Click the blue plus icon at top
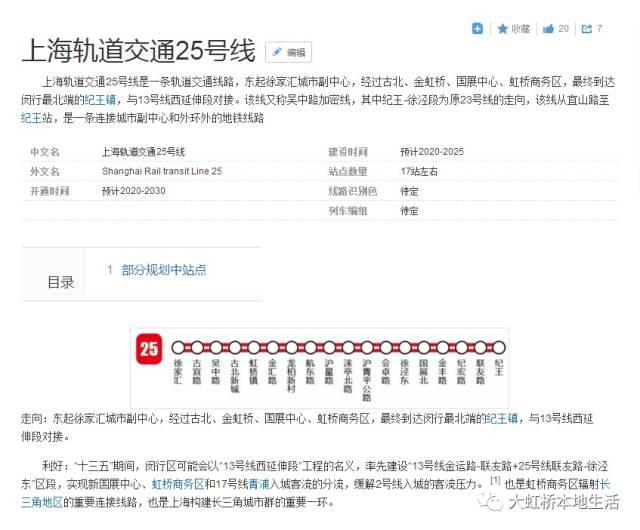This screenshot has height=530, width=640. (x=478, y=29)
